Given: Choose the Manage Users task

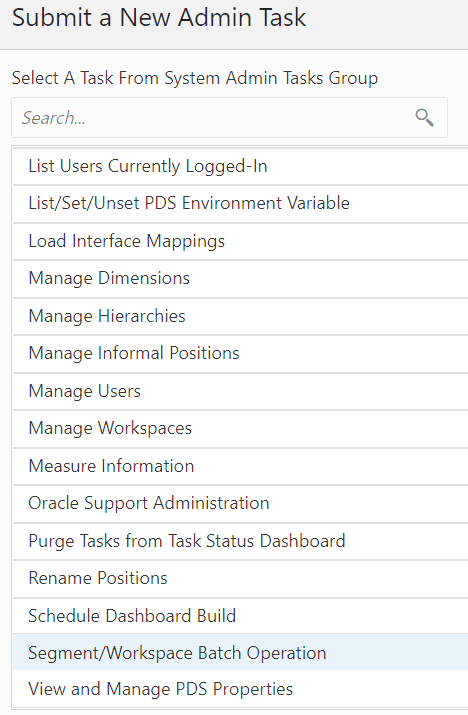Looking at the screenshot, I should [240, 391].
